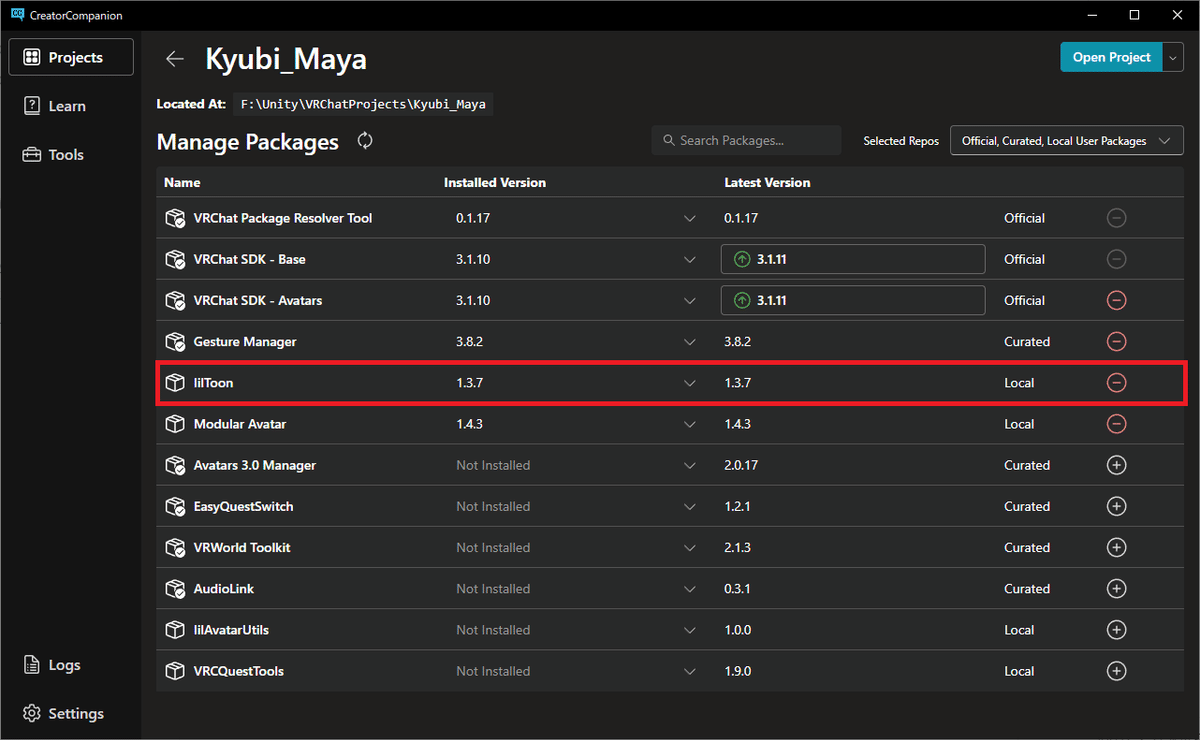
Task: Click the package icon beside Gesture Manager
Action: click(x=175, y=342)
